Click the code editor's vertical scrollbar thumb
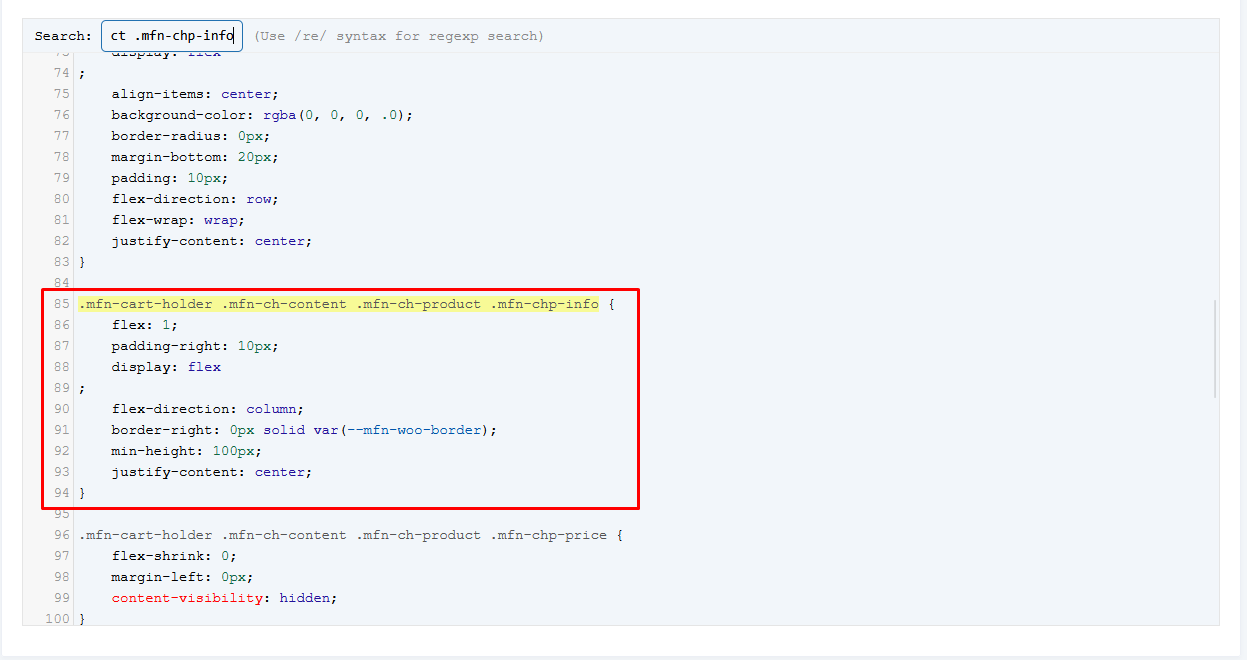The image size is (1247, 660). (1215, 348)
